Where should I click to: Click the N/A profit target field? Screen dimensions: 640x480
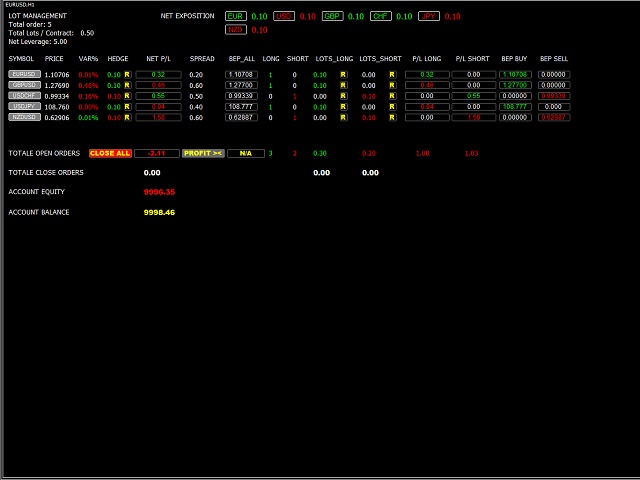coord(246,153)
